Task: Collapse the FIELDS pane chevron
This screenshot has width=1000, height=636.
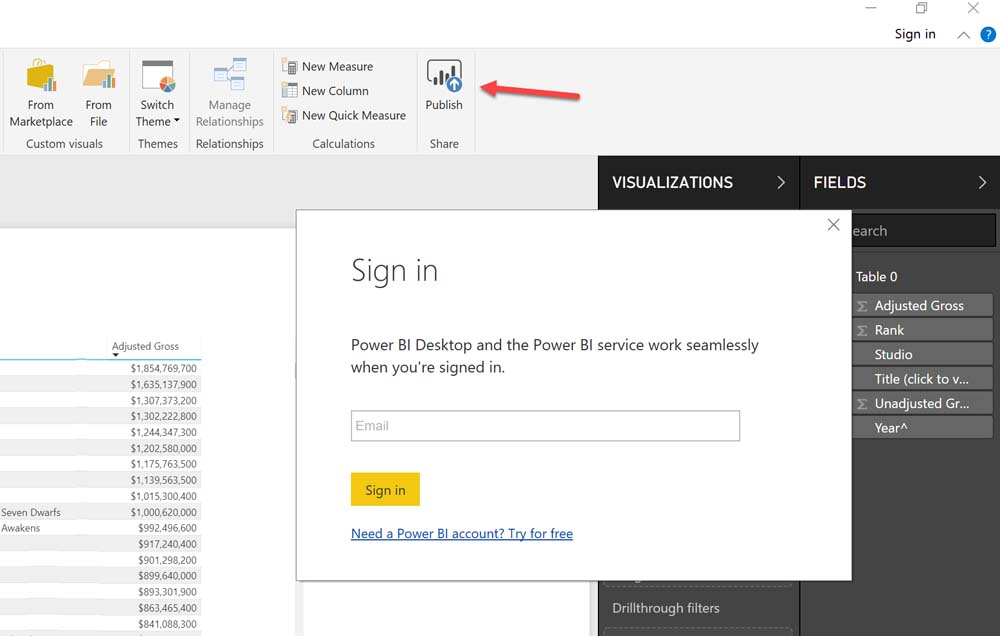Action: pyautogui.click(x=982, y=182)
